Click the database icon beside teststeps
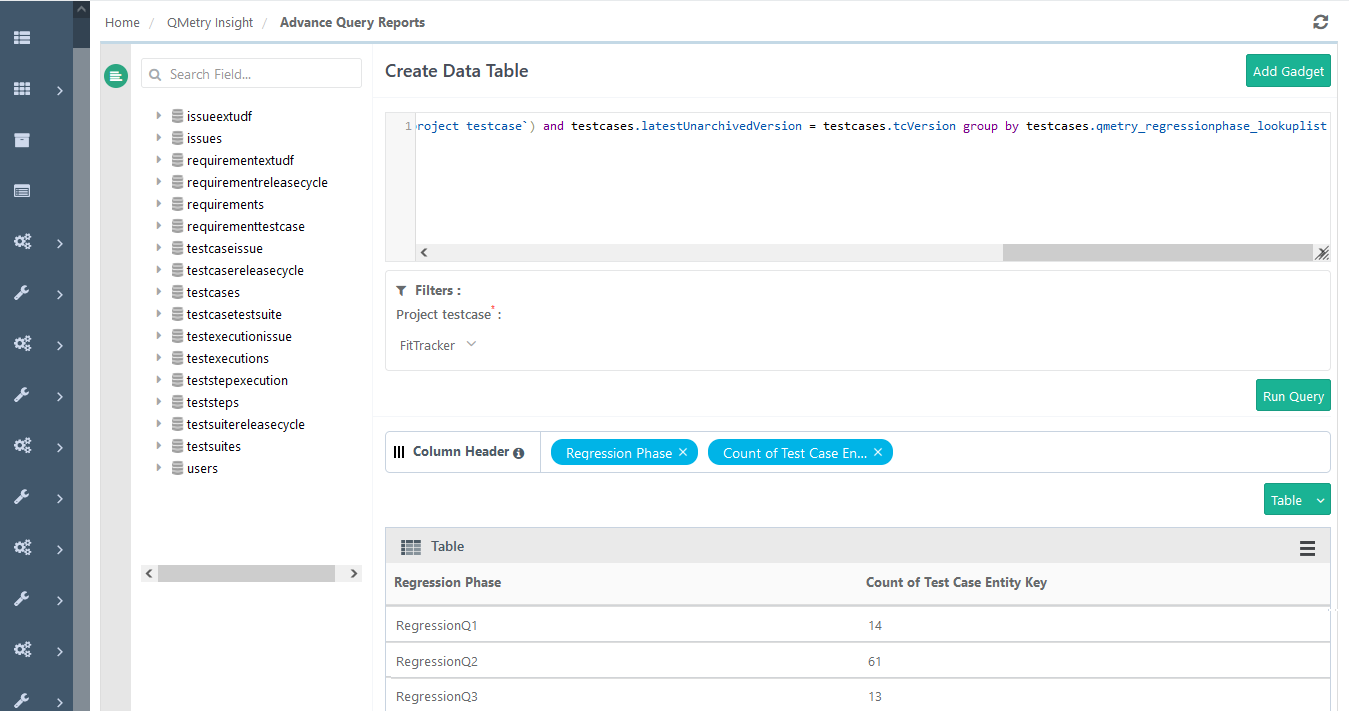1349x711 pixels. (178, 402)
